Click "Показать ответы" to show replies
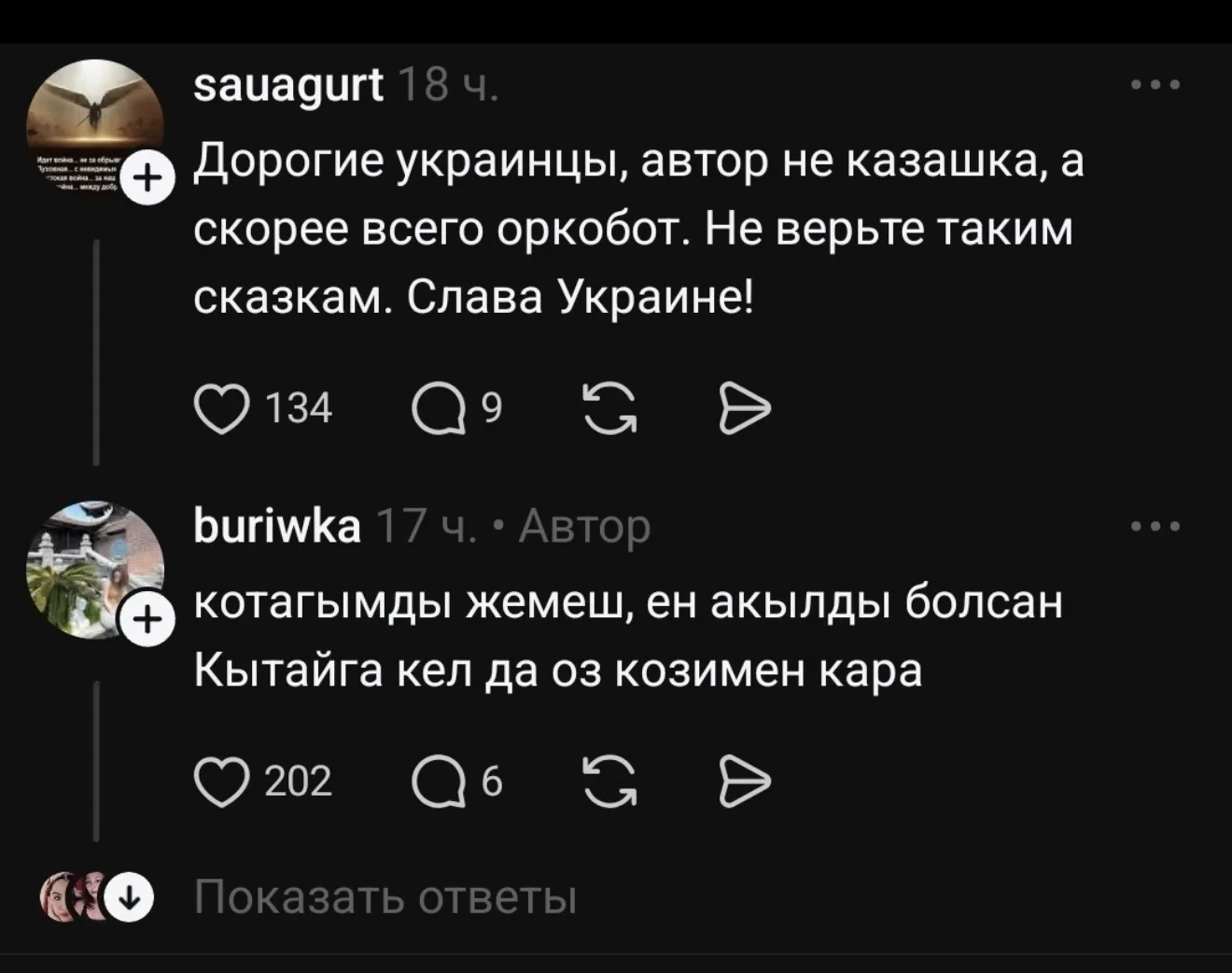 point(385,898)
